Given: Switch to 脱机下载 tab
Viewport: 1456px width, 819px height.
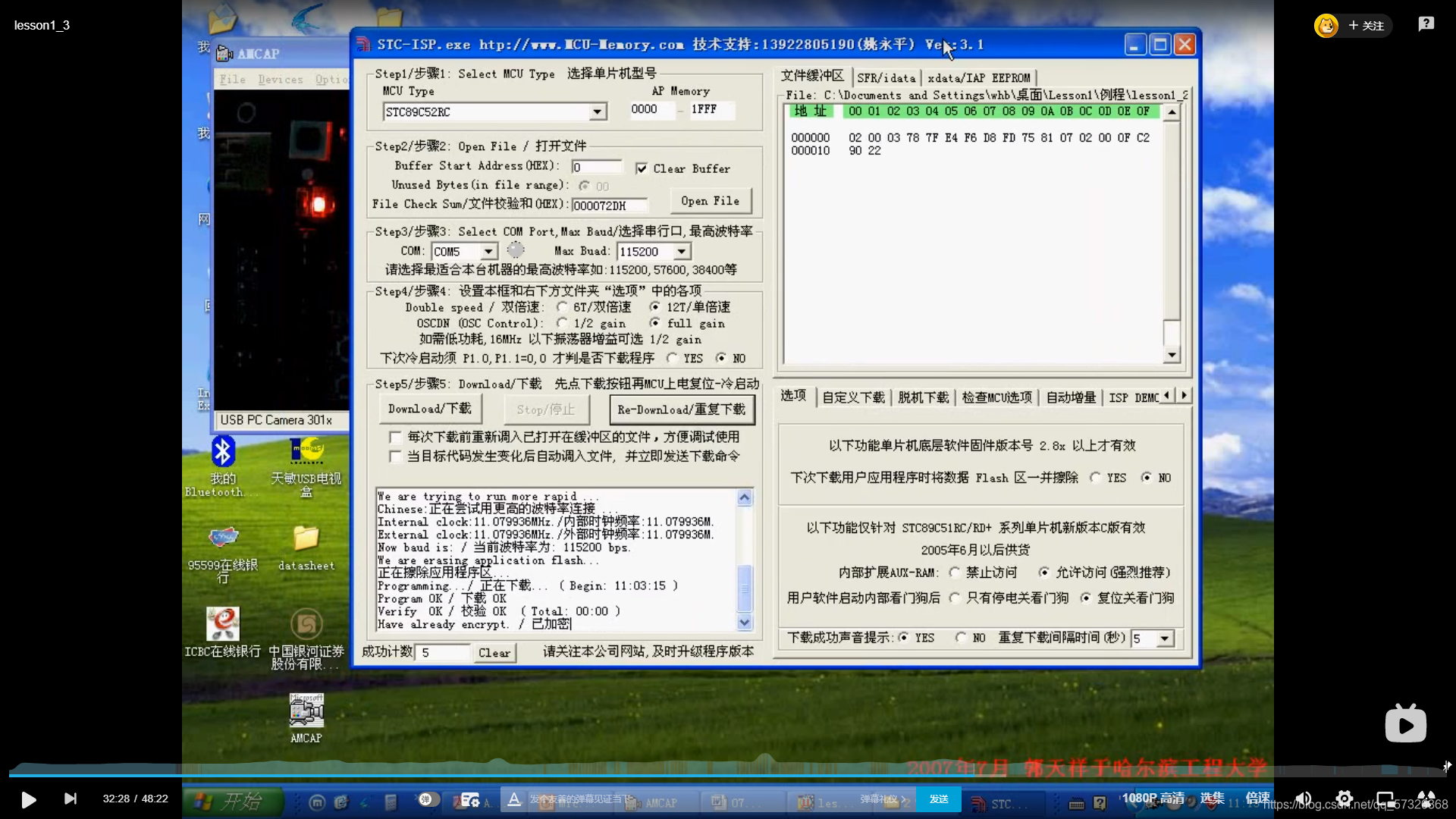Looking at the screenshot, I should (x=923, y=397).
